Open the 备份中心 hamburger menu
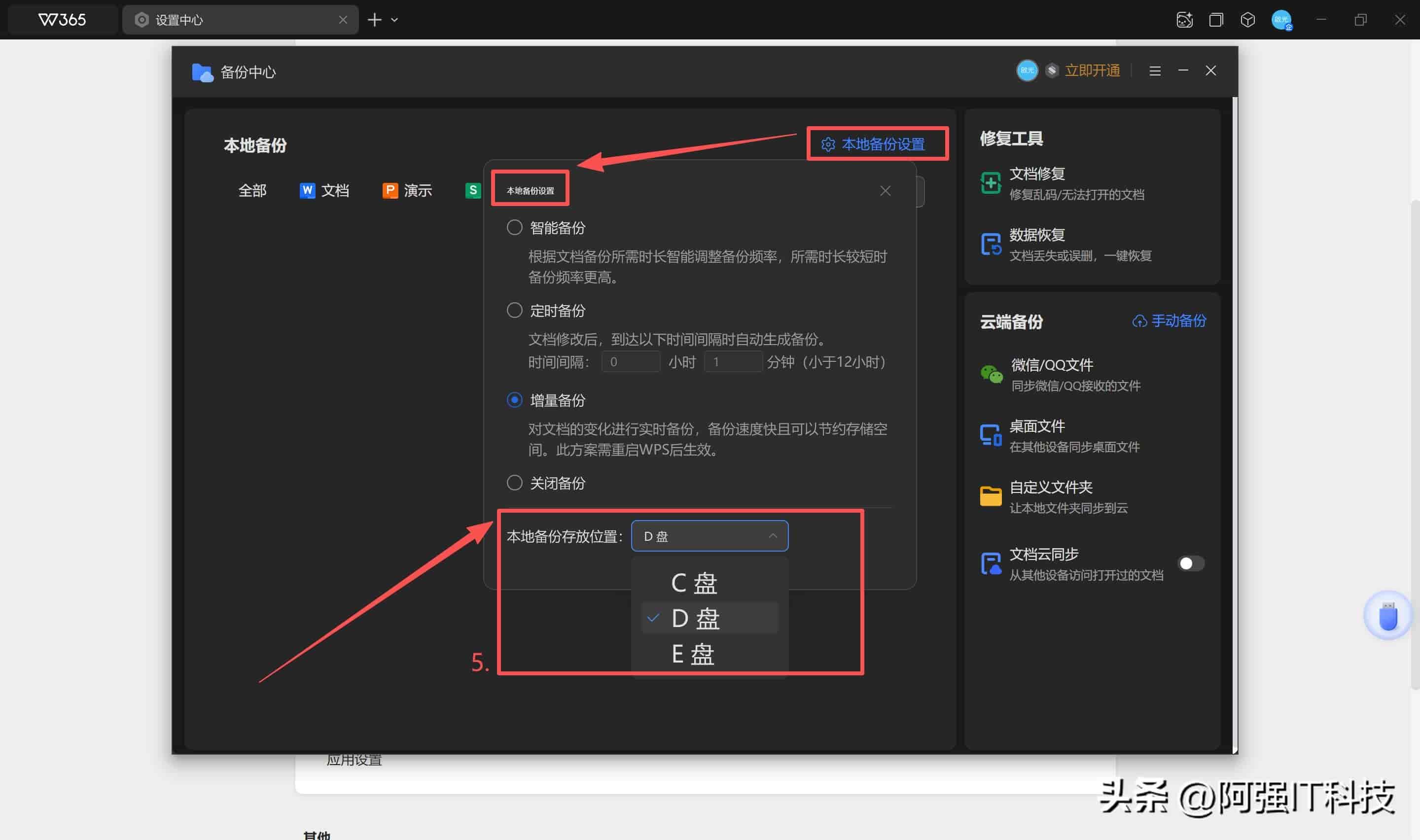The height and width of the screenshot is (840, 1420). [1155, 71]
